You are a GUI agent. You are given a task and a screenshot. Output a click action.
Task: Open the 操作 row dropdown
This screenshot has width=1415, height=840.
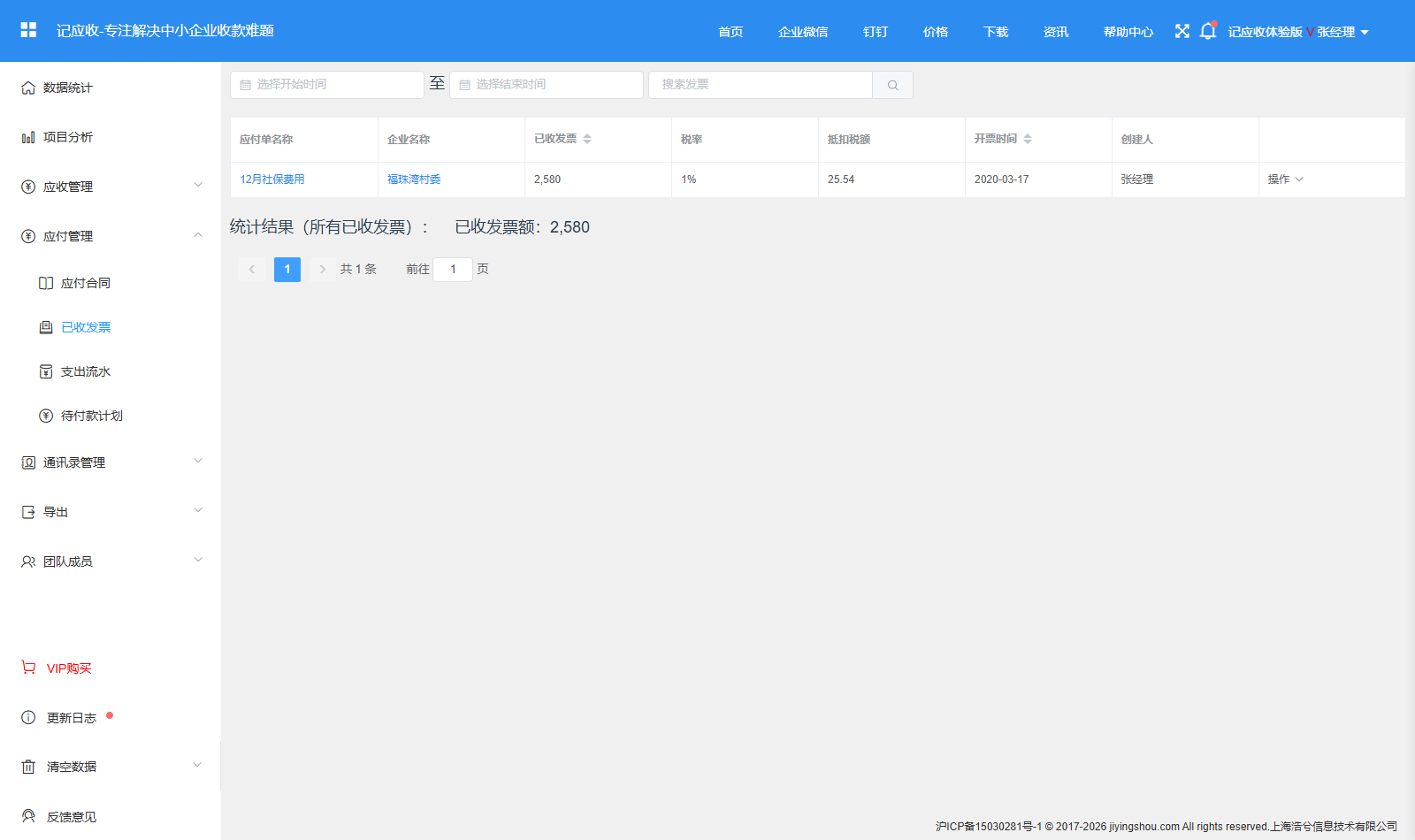tap(1285, 179)
